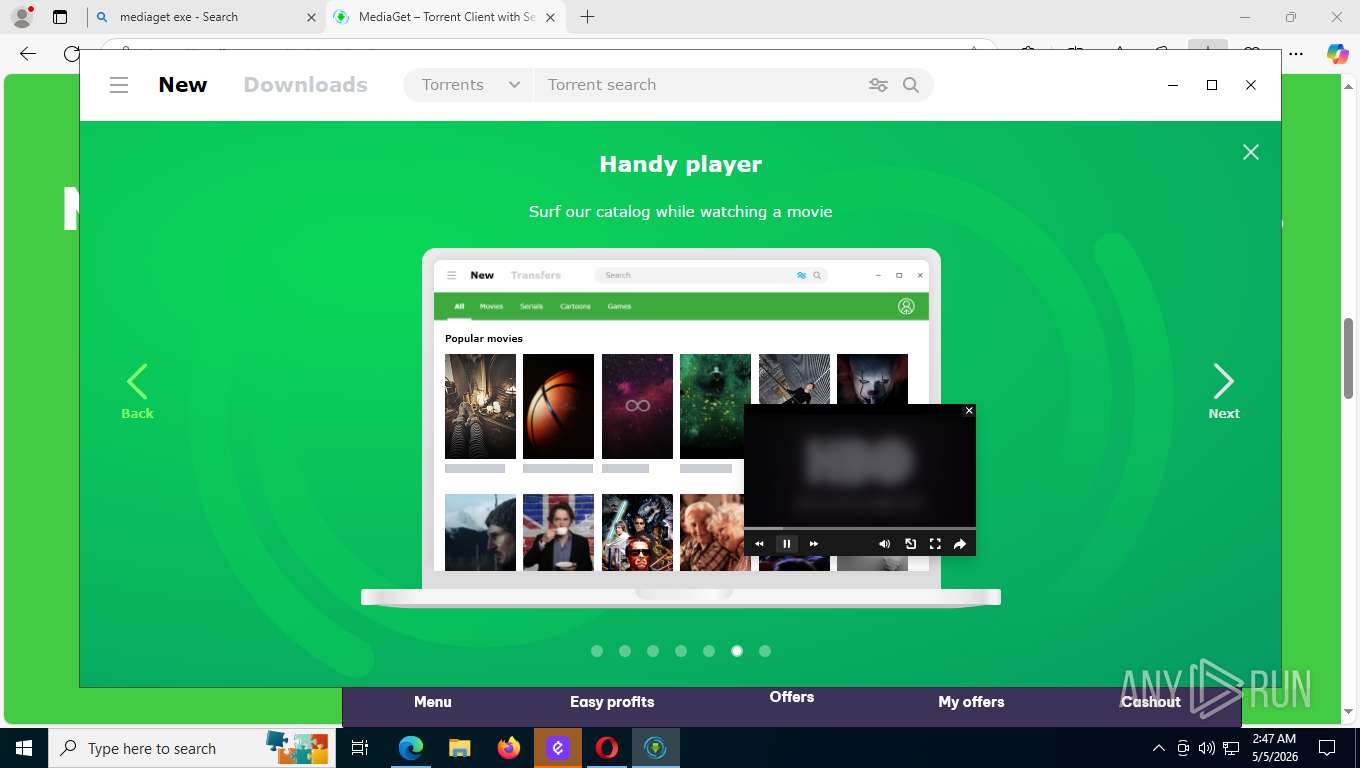Launch Firefox from the taskbar

pos(509,748)
